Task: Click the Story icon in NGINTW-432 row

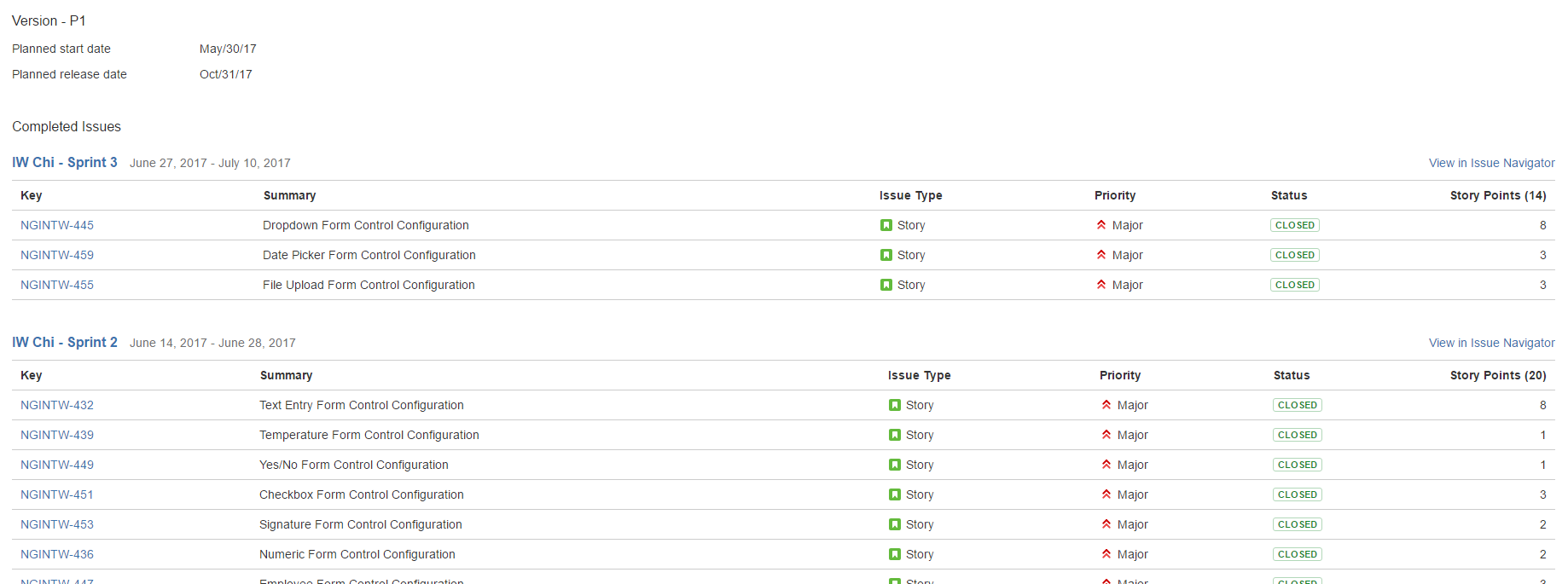Action: pyautogui.click(x=895, y=405)
